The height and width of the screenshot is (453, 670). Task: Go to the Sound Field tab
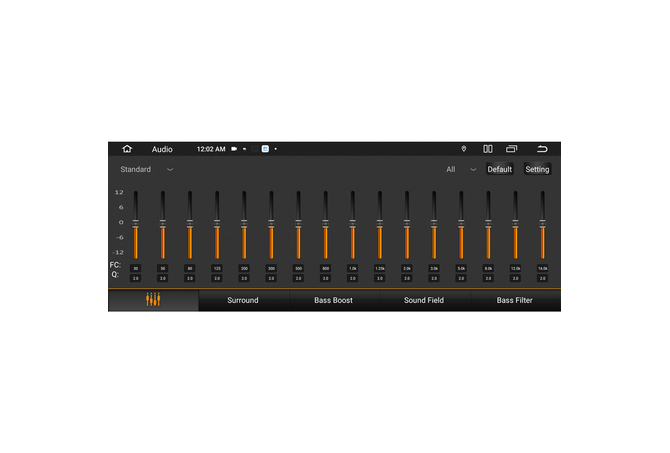tap(423, 300)
